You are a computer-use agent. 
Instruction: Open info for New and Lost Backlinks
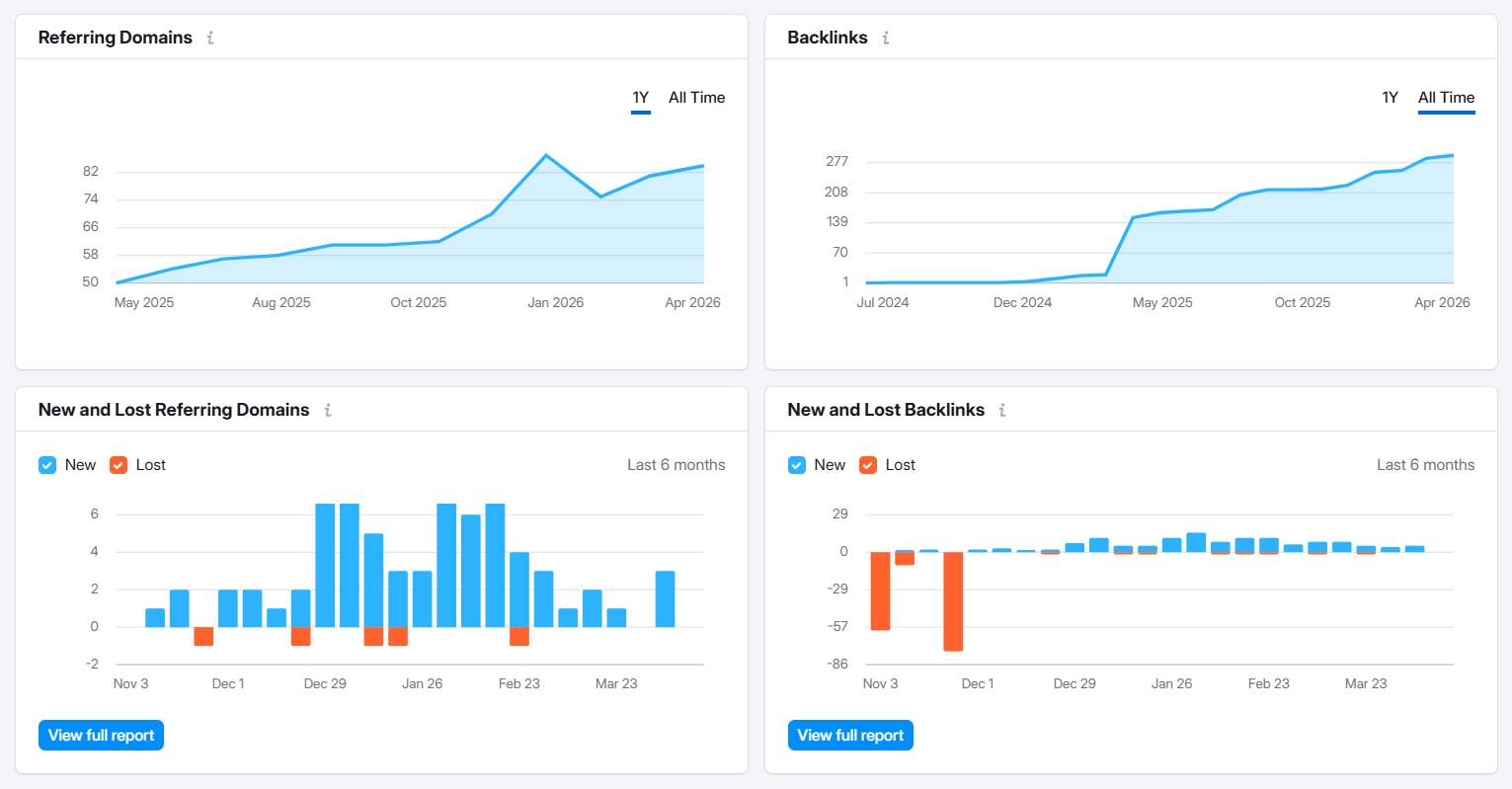pyautogui.click(x=1002, y=410)
